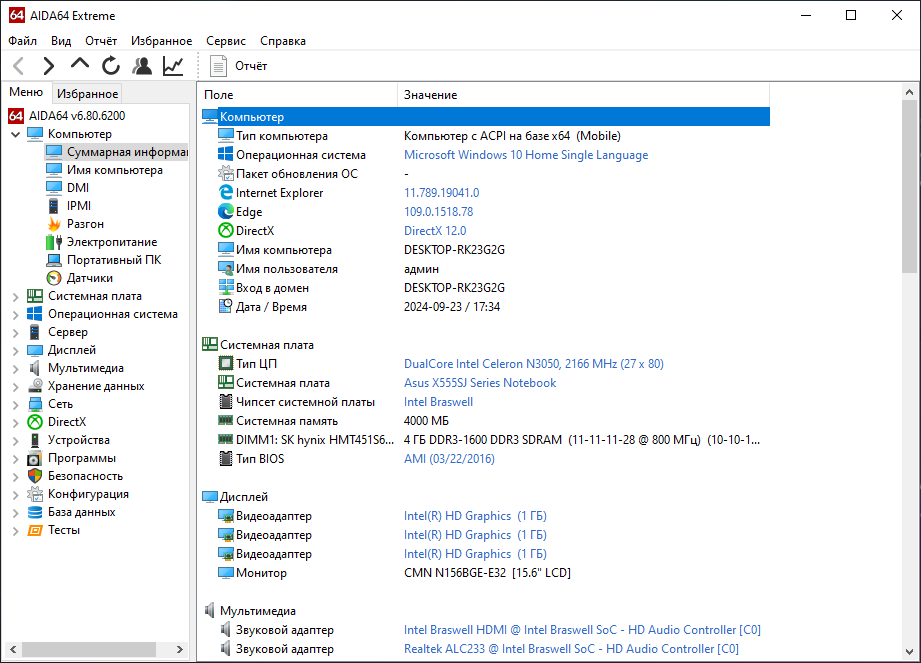Viewport: 921px width, 663px height.
Task: Click the IPMI icon in the tree
Action: (x=54, y=206)
